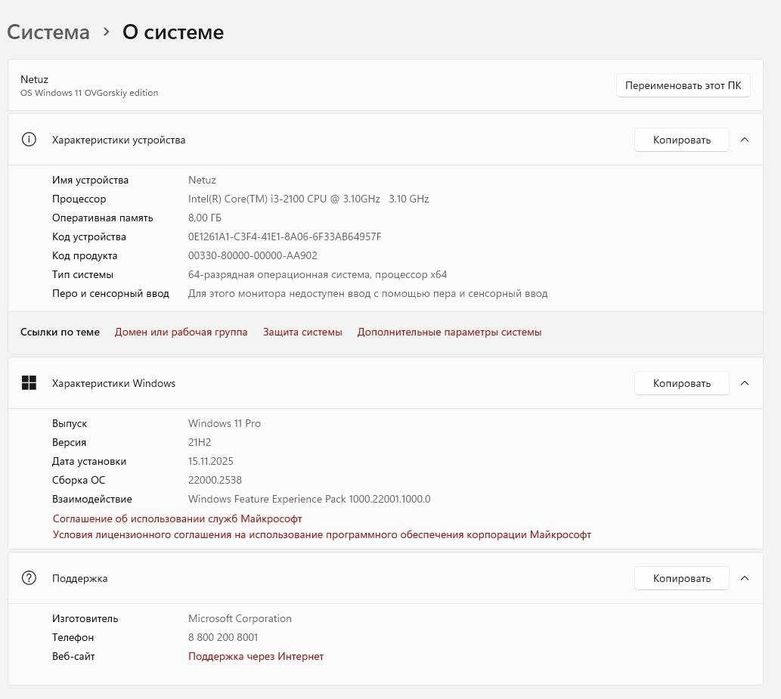
Task: Collapse the Support section chevron
Action: pos(744,578)
